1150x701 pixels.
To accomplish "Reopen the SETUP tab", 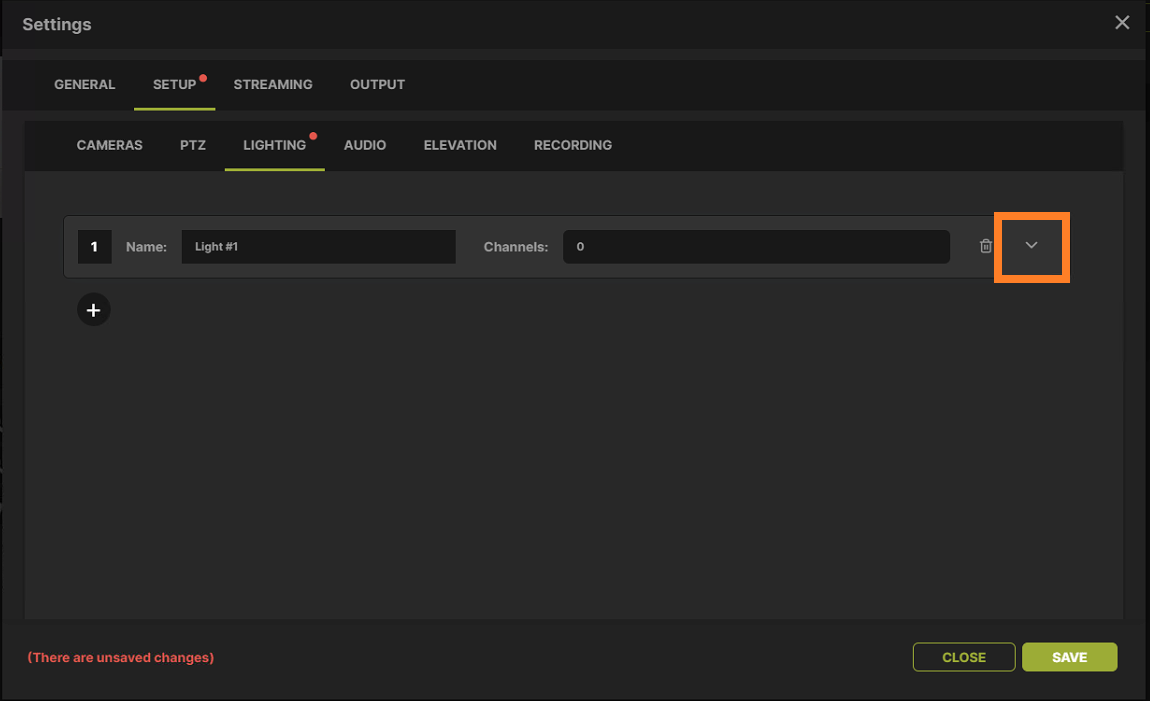I will [x=175, y=84].
